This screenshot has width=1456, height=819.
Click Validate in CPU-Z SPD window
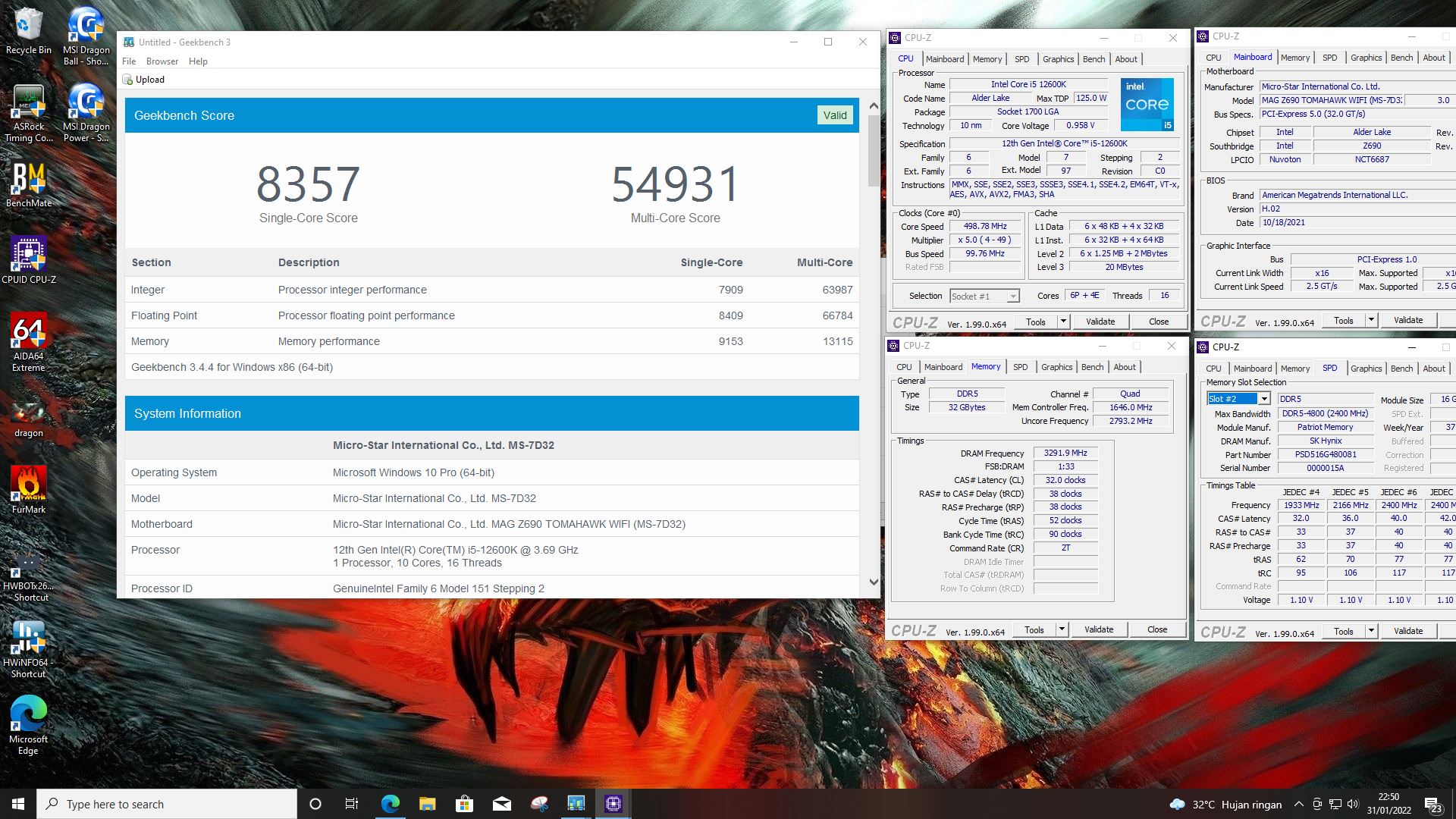click(x=1408, y=631)
